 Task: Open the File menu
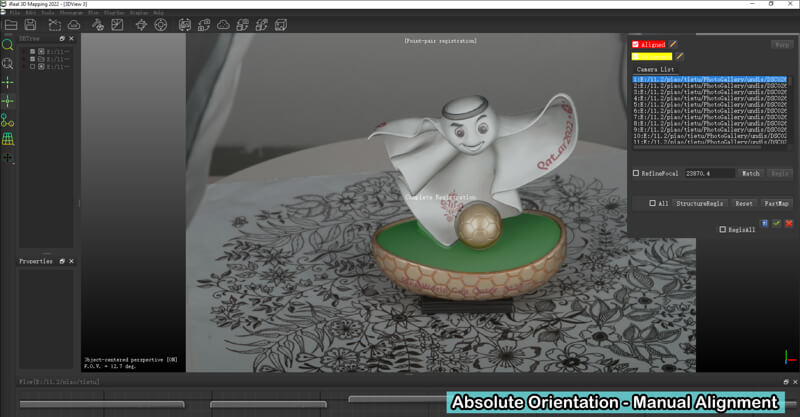click(15, 12)
